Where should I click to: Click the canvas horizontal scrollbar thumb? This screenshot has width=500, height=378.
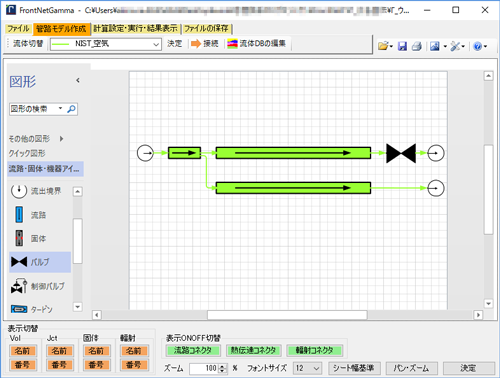(x=287, y=315)
